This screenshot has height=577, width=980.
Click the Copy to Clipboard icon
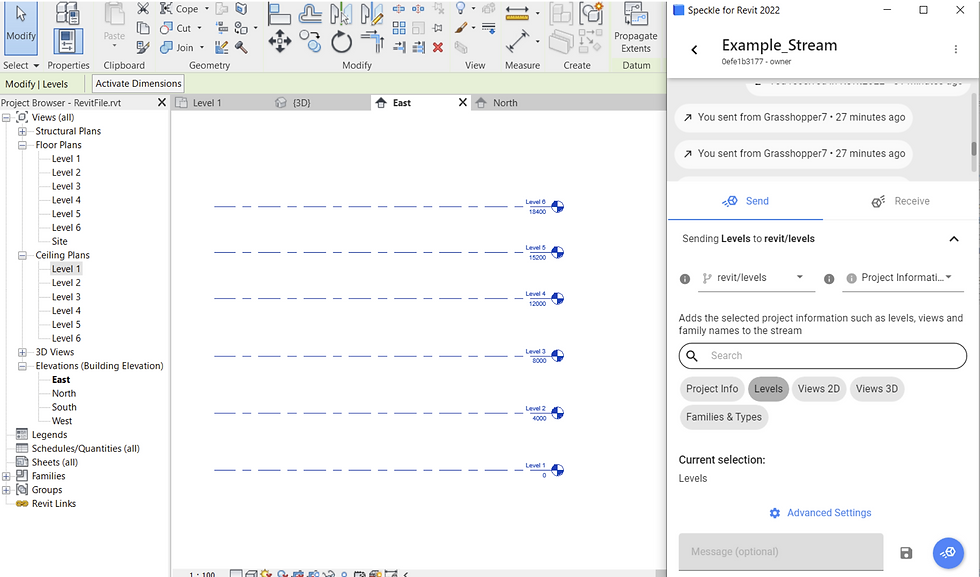point(143,28)
